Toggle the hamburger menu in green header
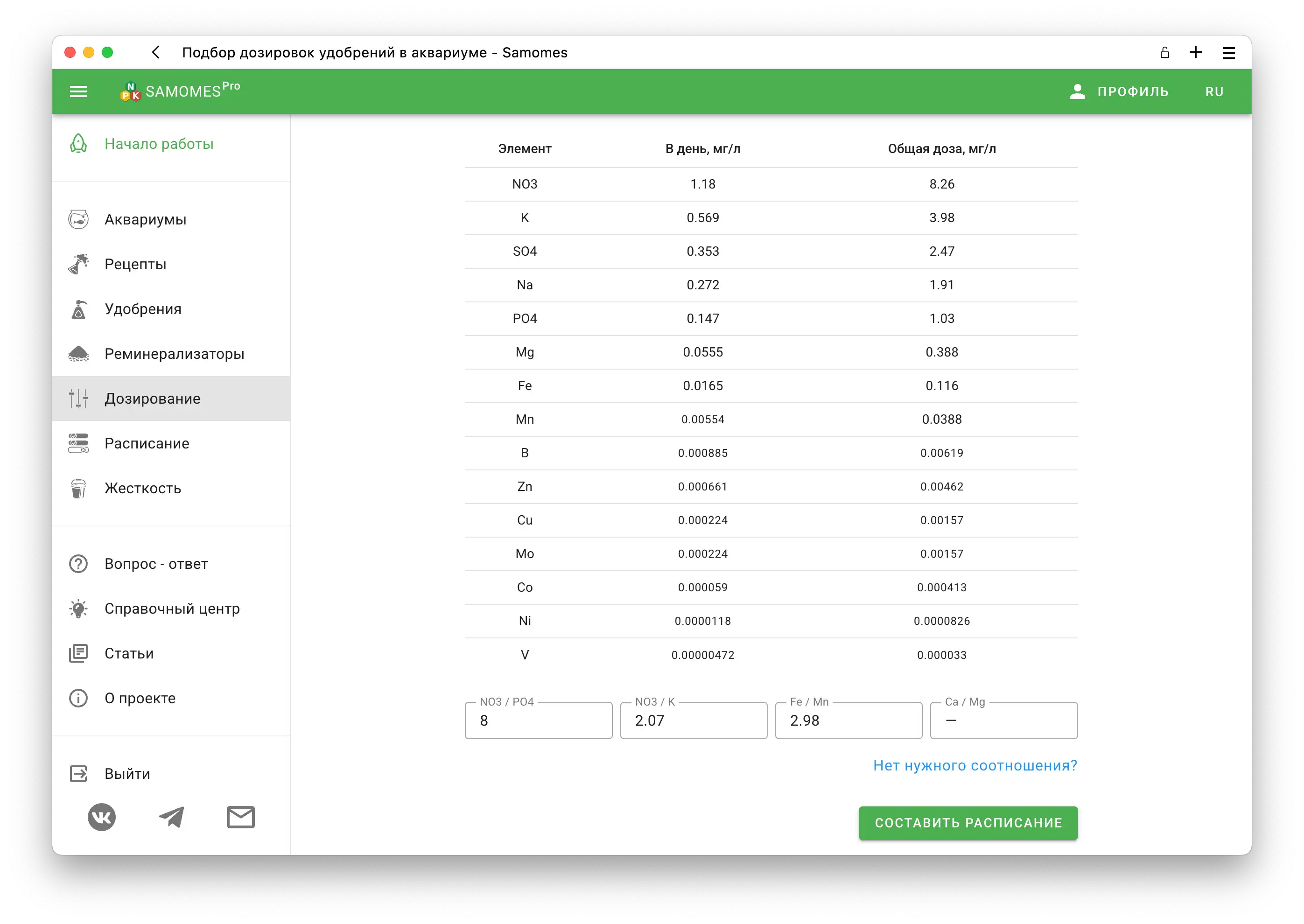 pyautogui.click(x=78, y=91)
